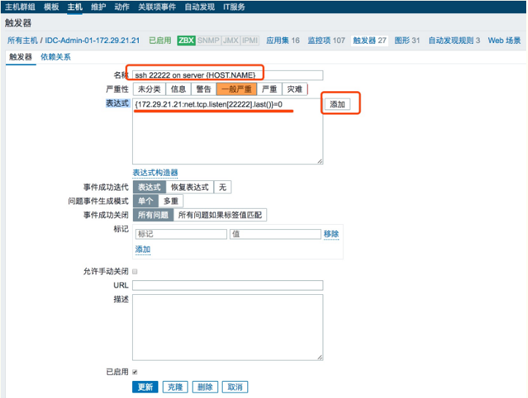Click the 克隆 button

pos(175,387)
